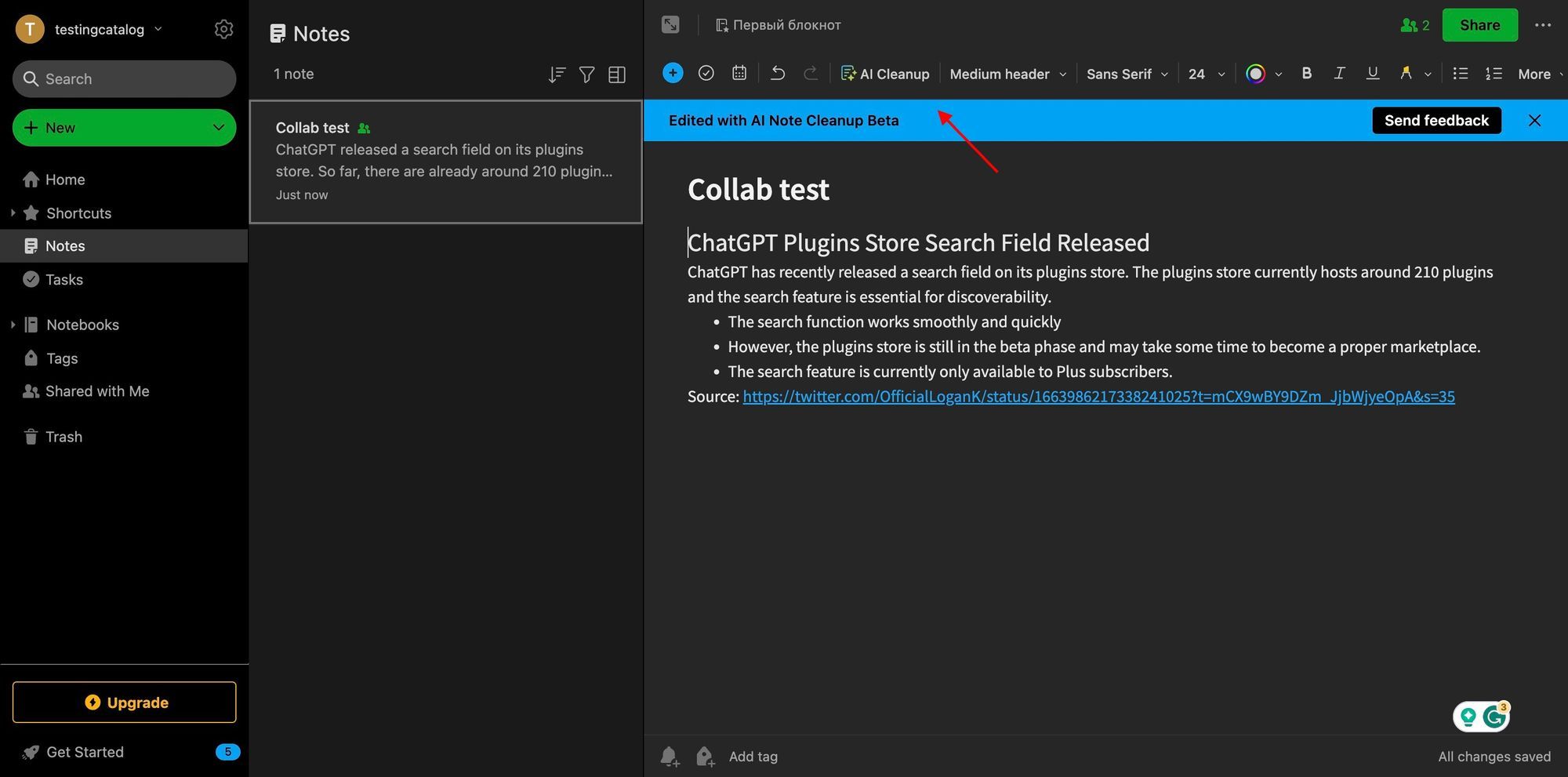Click the reminder bell icon near Add tag
This screenshot has height=777, width=1568.
point(669,756)
